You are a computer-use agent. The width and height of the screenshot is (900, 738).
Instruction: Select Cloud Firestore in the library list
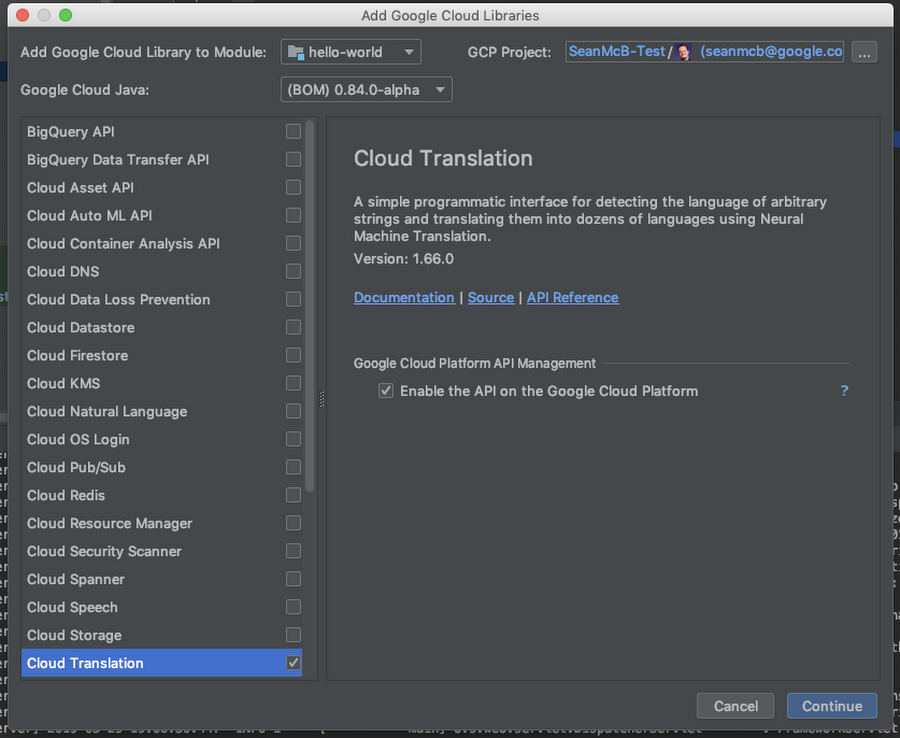tap(78, 355)
